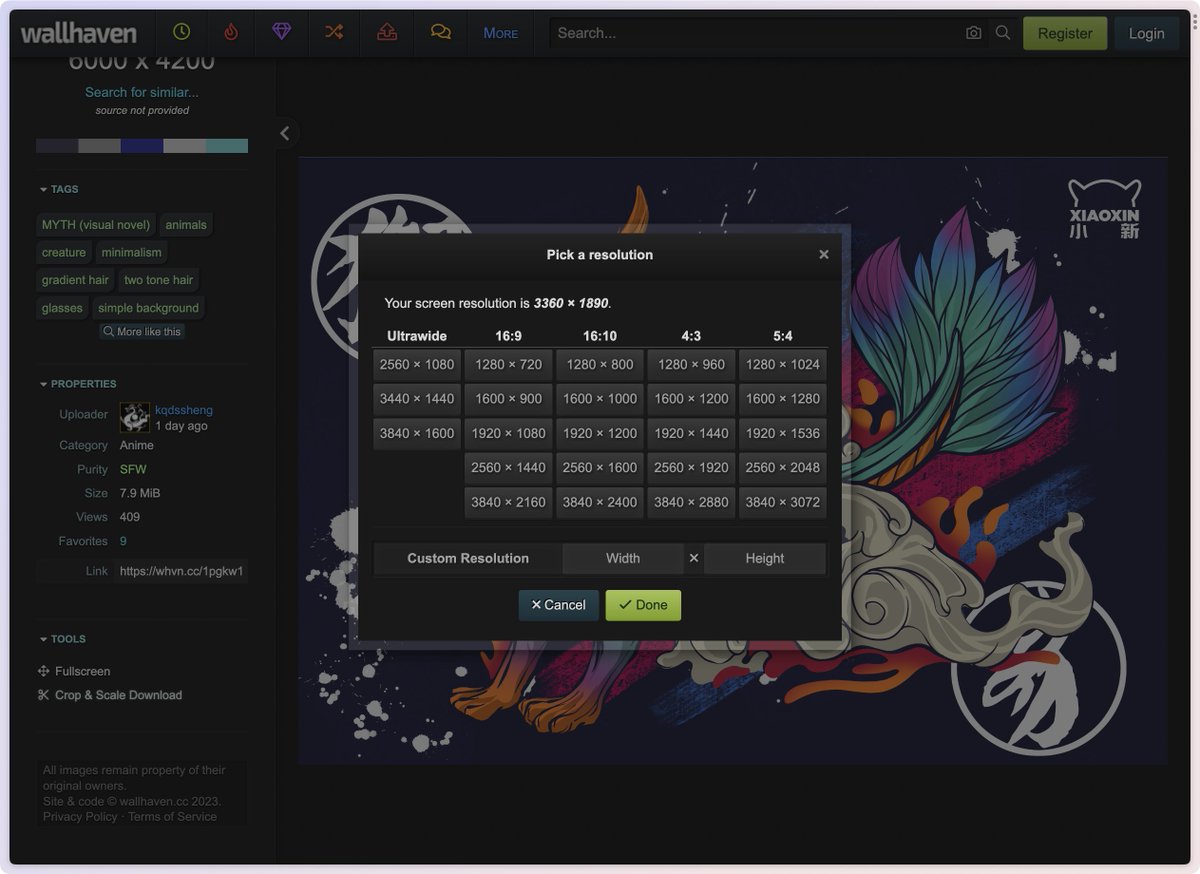Click the Search for similar link
The width and height of the screenshot is (1200, 874).
(x=142, y=92)
